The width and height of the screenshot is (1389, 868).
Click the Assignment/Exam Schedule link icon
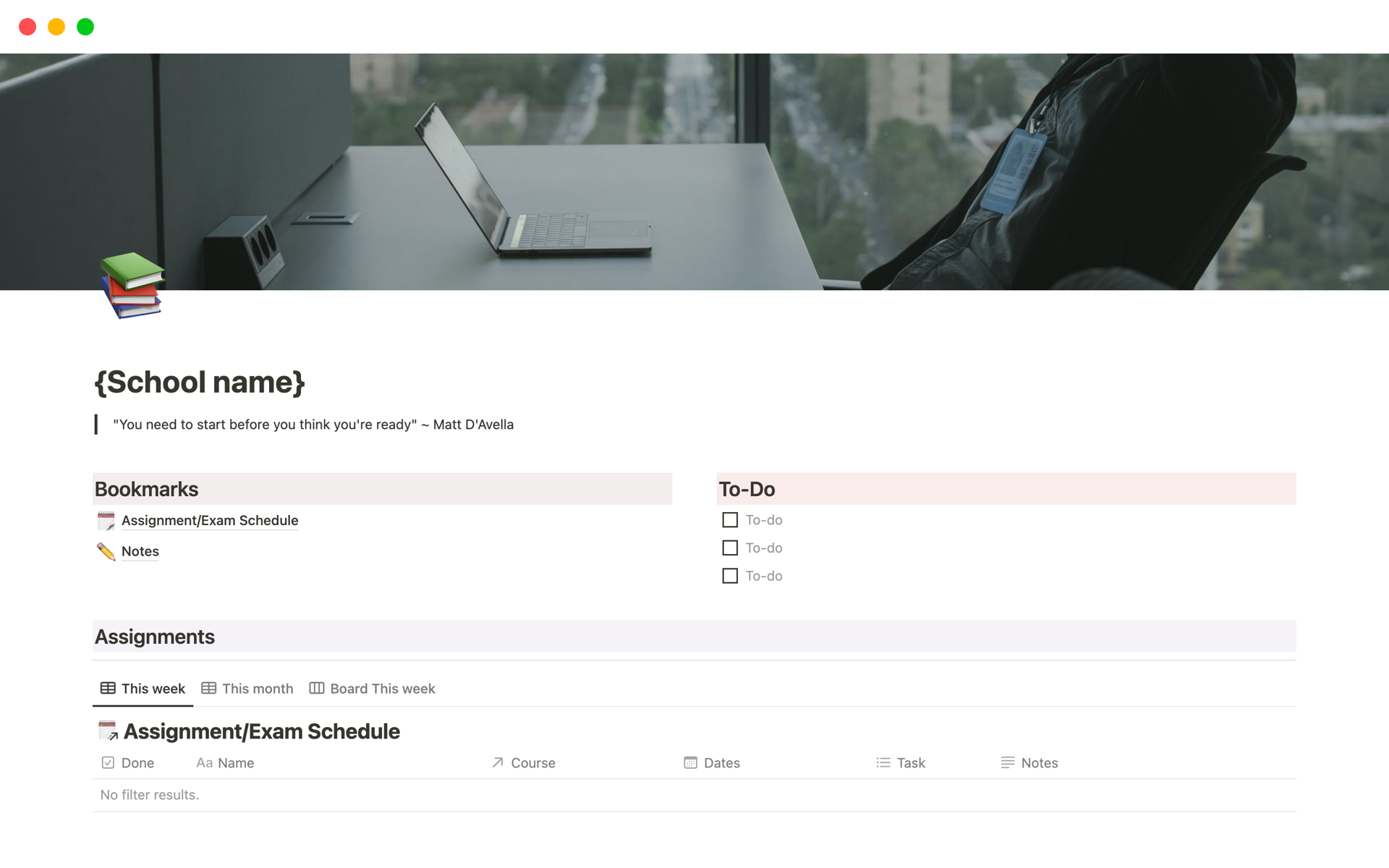[105, 521]
